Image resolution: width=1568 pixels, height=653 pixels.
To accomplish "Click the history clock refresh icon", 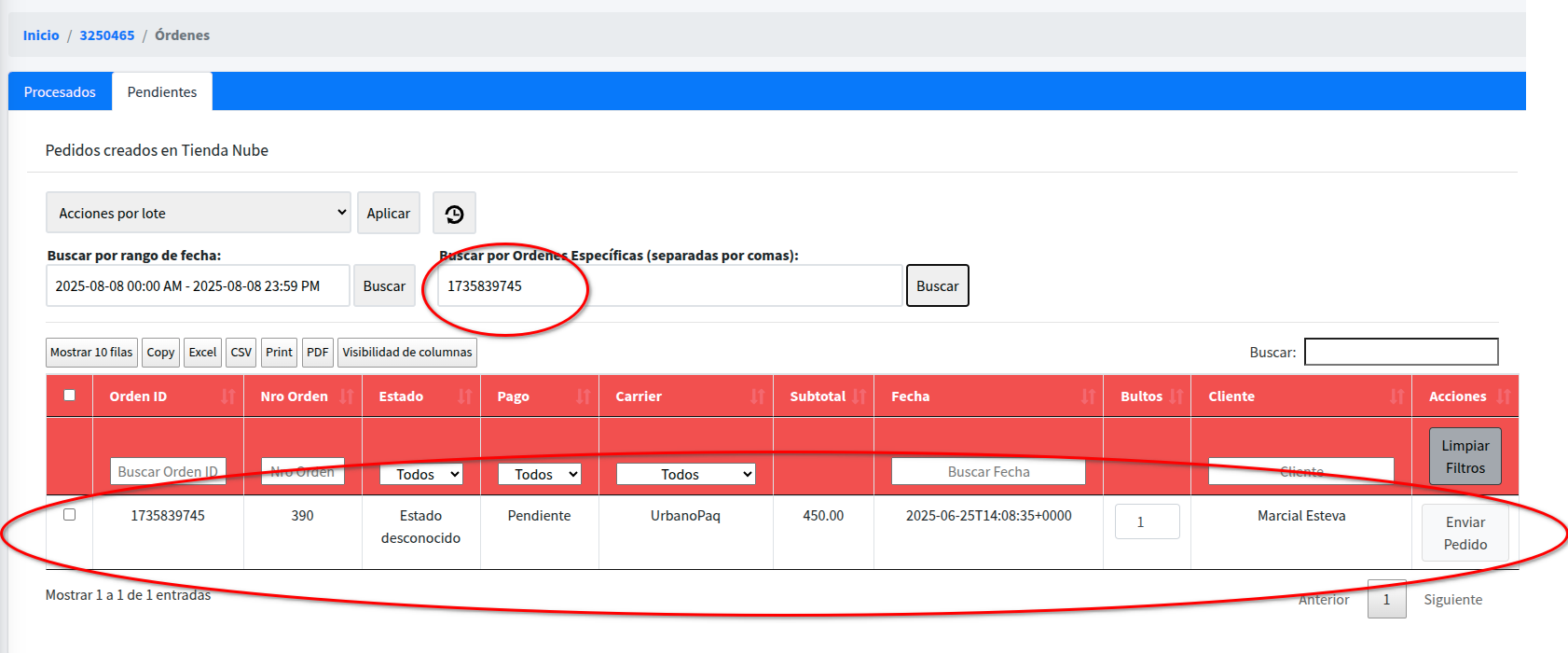I will click(454, 214).
